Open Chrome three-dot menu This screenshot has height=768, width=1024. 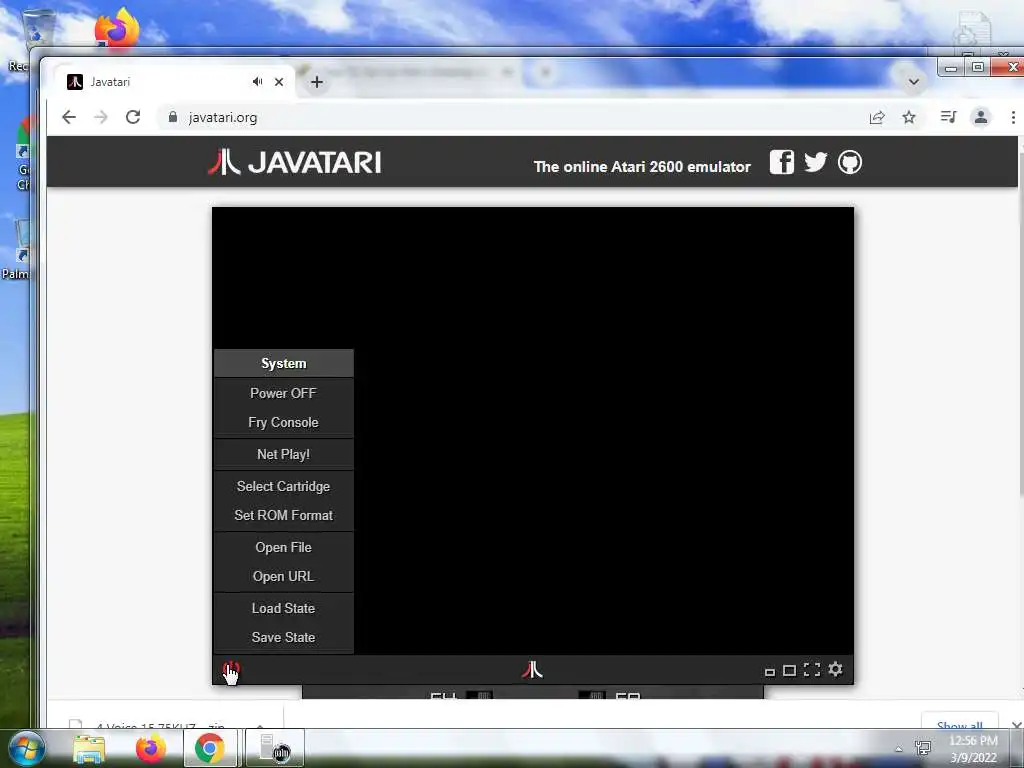pos(1013,117)
